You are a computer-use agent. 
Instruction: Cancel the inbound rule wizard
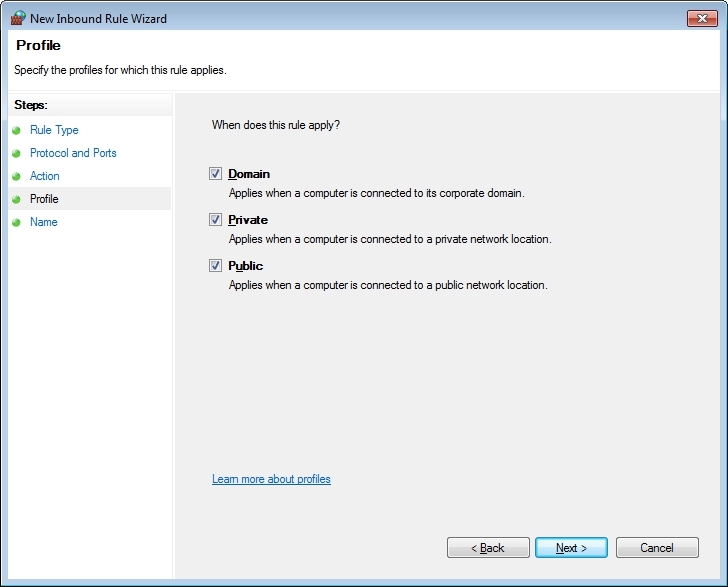pos(657,548)
